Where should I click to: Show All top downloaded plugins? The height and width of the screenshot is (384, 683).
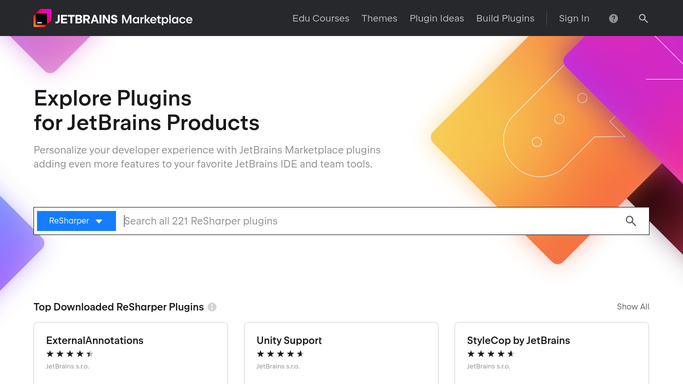tap(633, 307)
